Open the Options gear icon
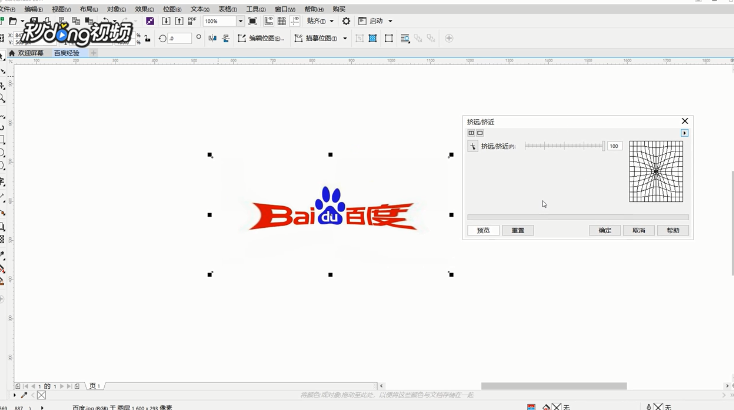 346,21
